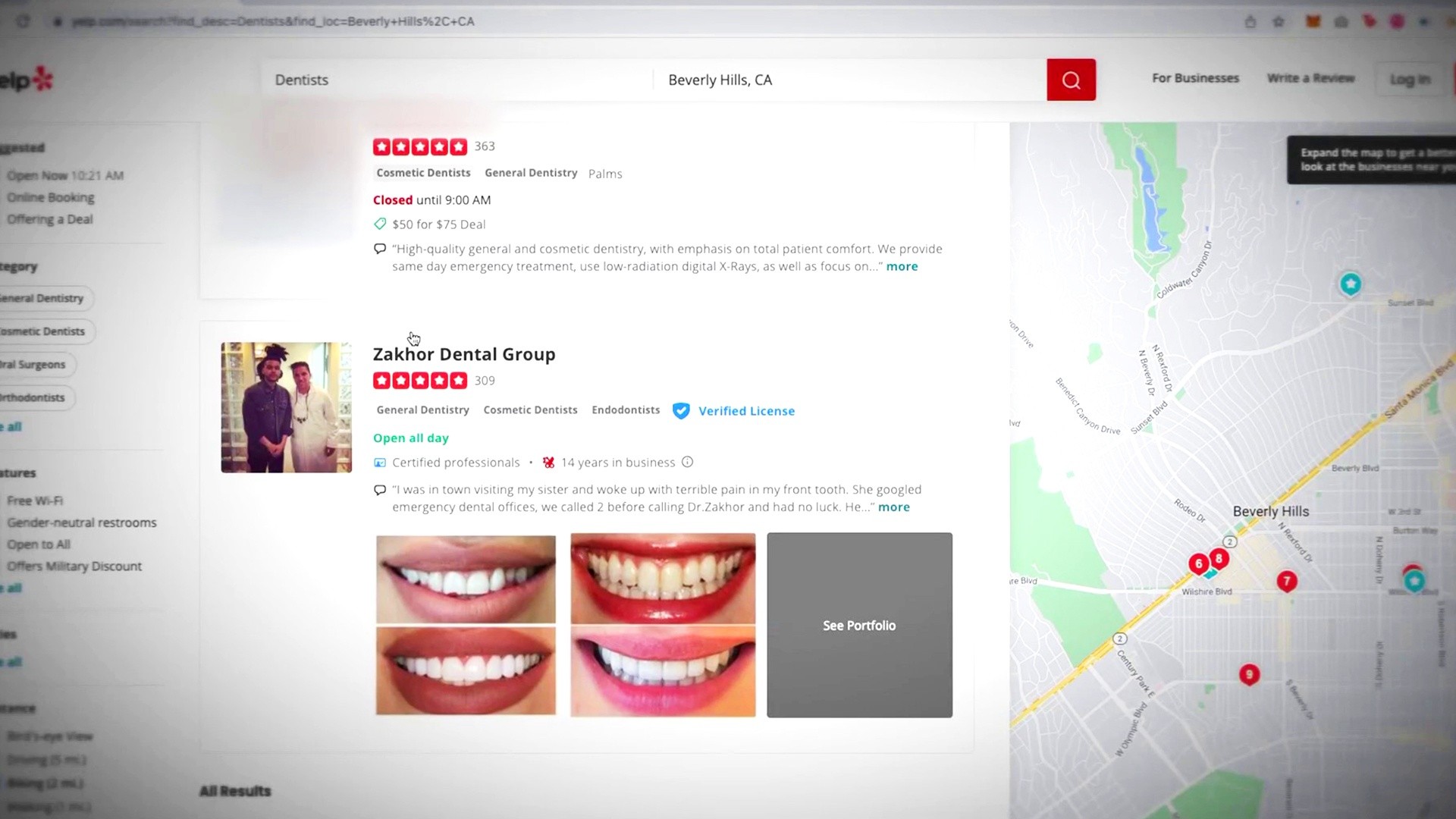Viewport: 1456px width, 819px height.
Task: Click the five-star rating of Zakhor Dental Group
Action: pos(420,381)
